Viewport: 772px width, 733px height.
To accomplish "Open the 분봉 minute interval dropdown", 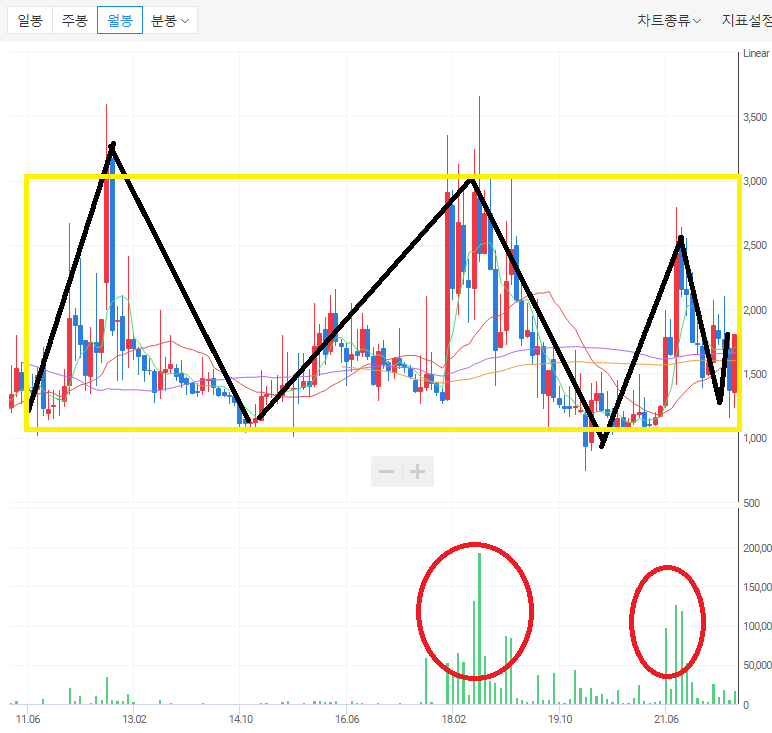I will (170, 20).
